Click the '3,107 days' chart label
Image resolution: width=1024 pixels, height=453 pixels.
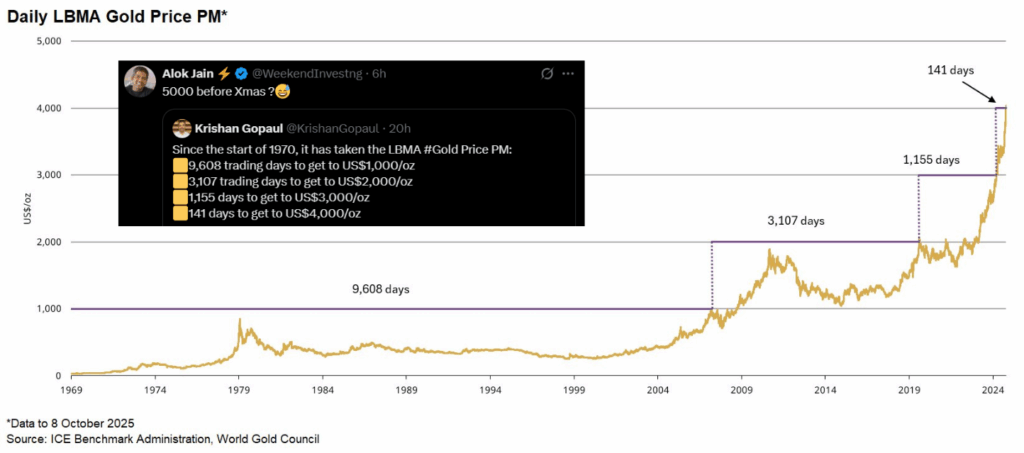[x=797, y=220]
